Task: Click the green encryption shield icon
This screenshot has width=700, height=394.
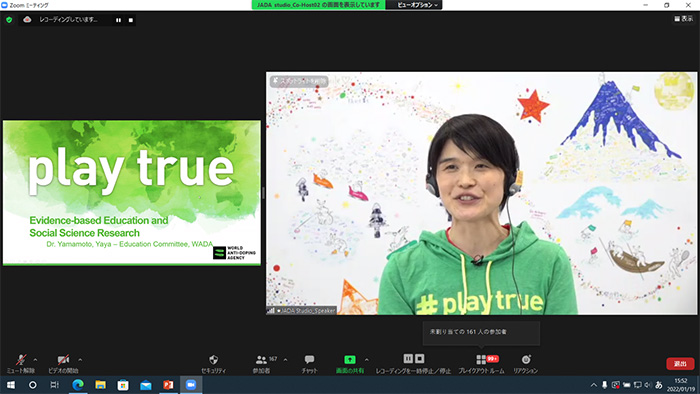Action: tap(9, 20)
